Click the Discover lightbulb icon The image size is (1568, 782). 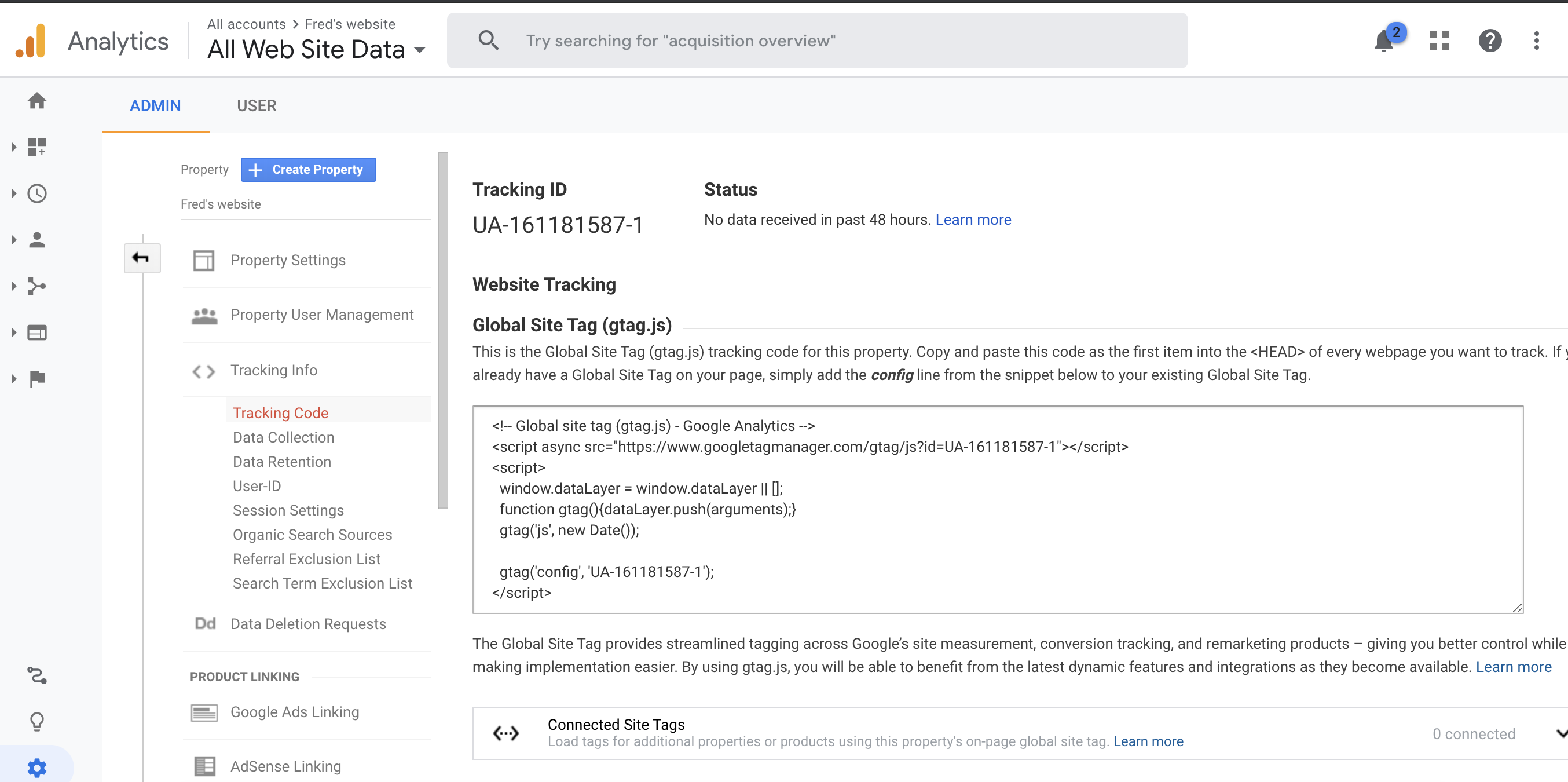pos(36,721)
